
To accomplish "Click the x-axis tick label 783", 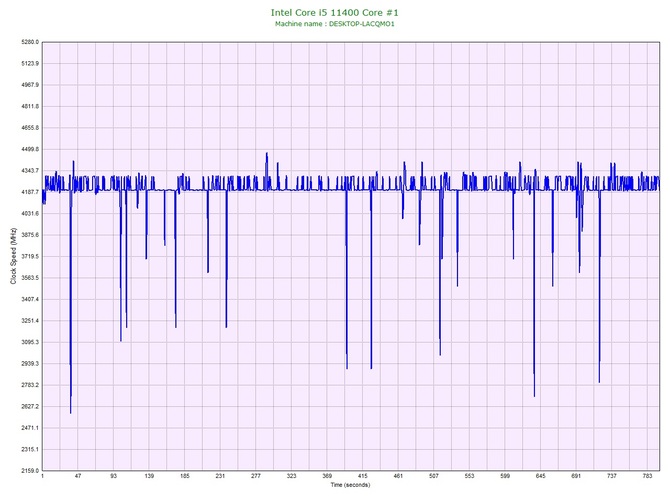I will pyautogui.click(x=647, y=476).
